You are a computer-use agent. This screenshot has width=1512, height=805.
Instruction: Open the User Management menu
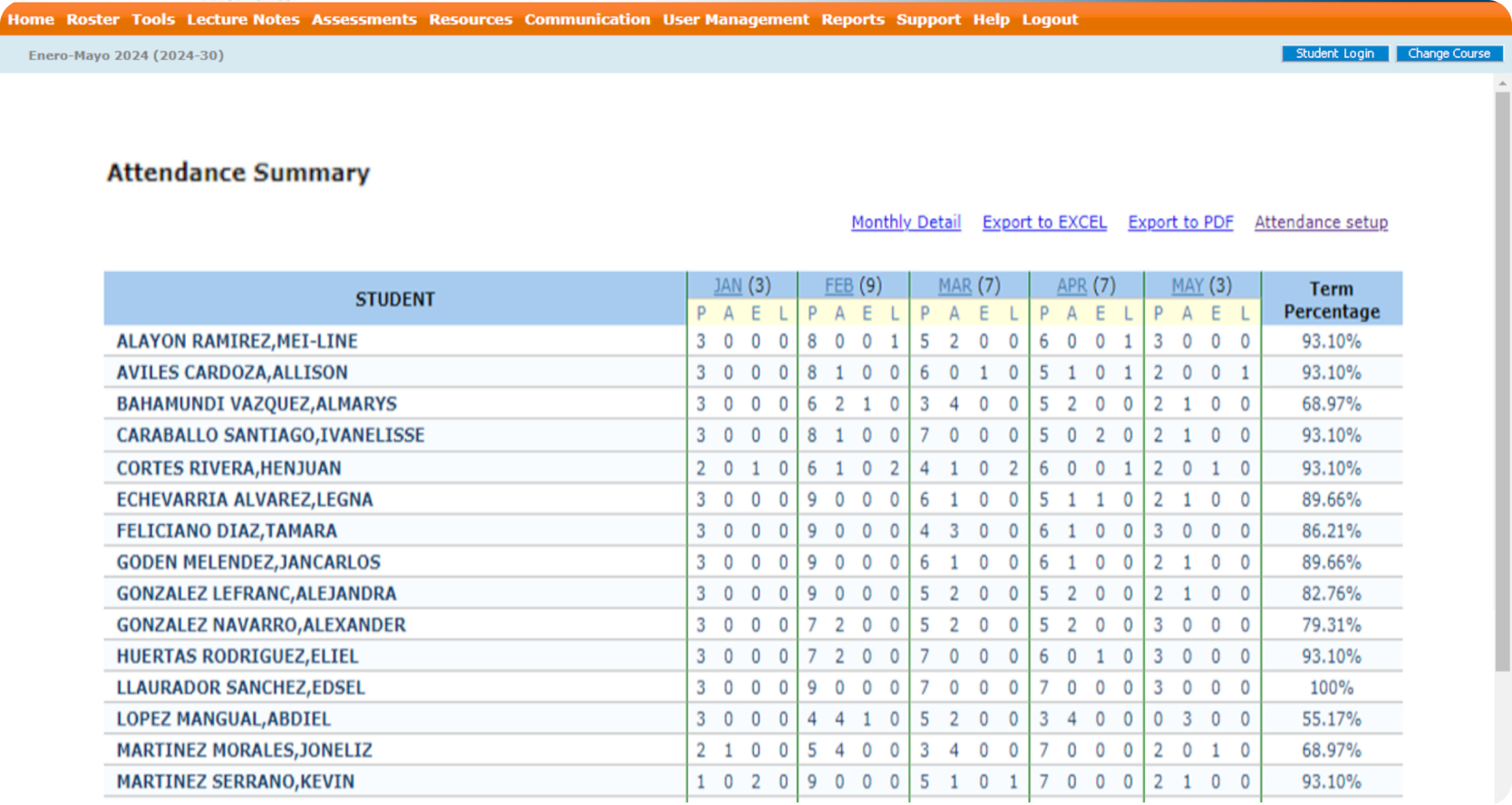pyautogui.click(x=735, y=19)
